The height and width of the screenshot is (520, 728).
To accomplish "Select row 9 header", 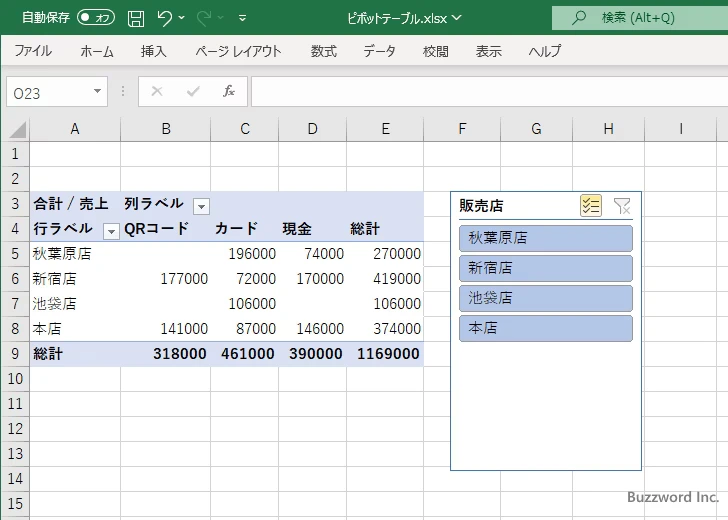I will coord(15,354).
